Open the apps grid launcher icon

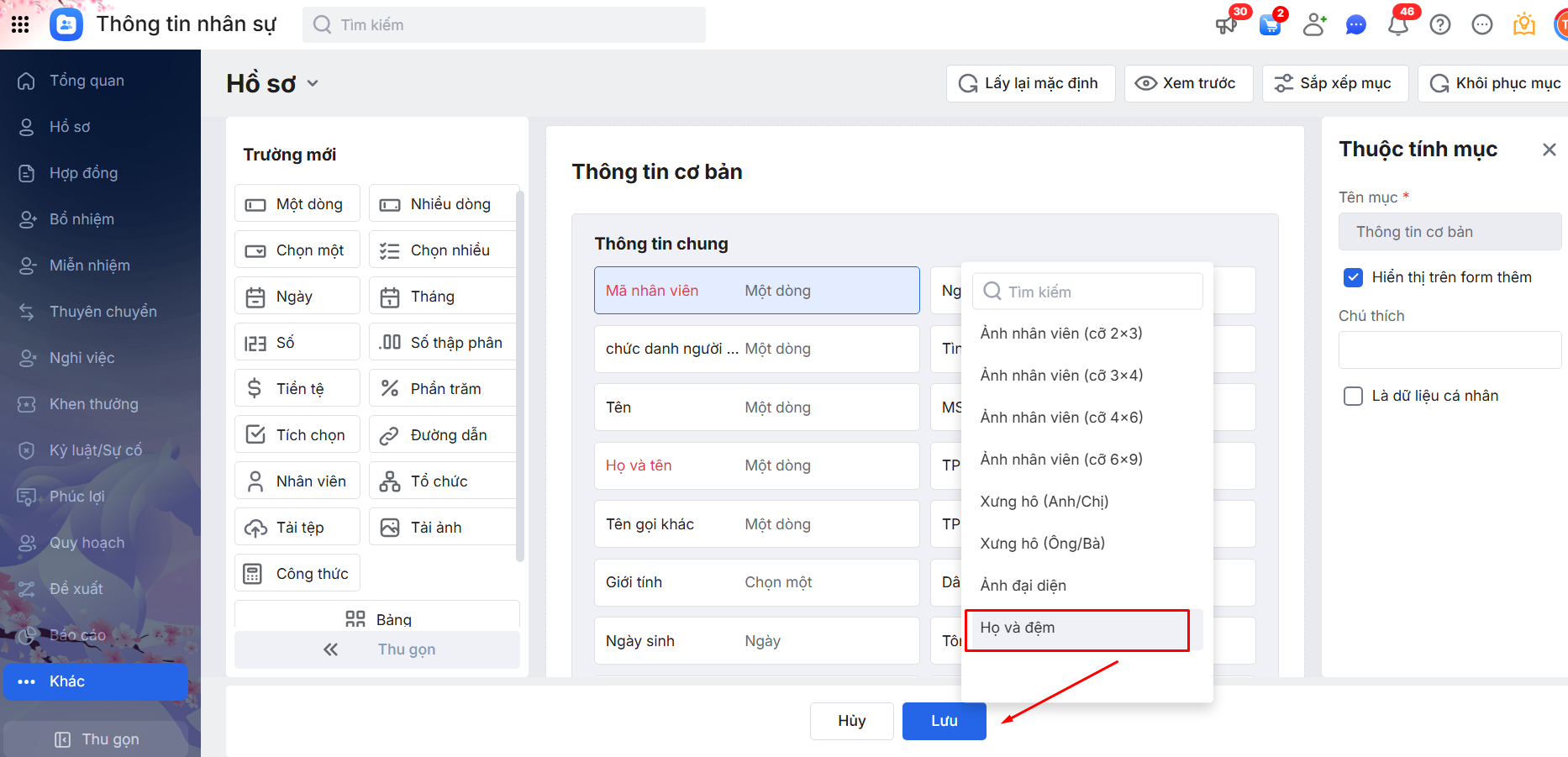pos(20,24)
